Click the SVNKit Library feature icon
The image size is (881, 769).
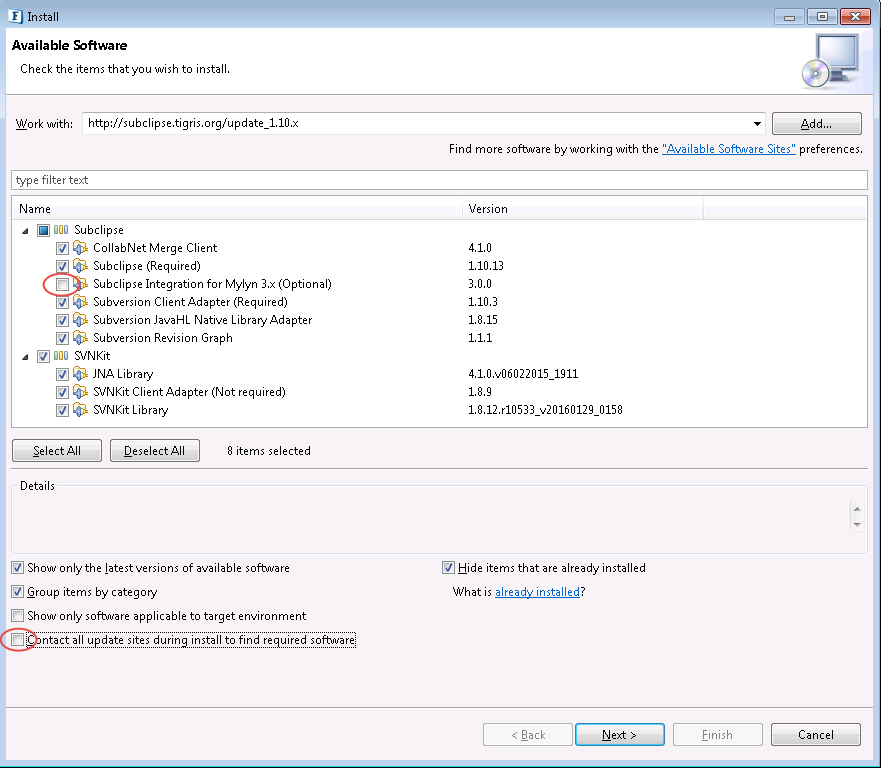coord(80,409)
